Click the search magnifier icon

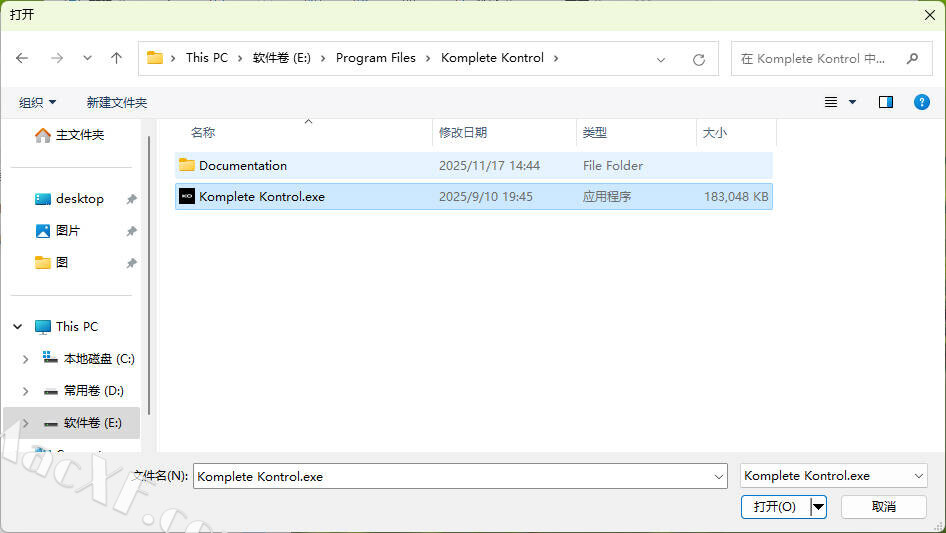point(912,58)
